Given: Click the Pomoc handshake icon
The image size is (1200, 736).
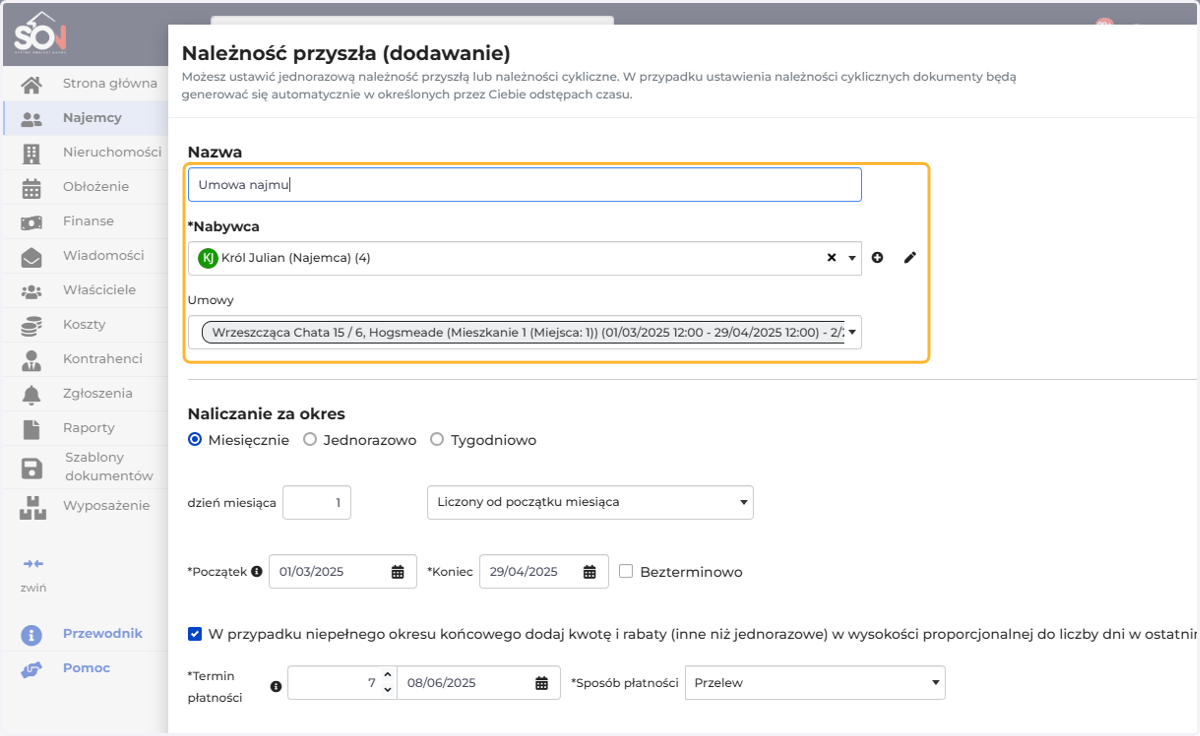Looking at the screenshot, I should point(32,669).
